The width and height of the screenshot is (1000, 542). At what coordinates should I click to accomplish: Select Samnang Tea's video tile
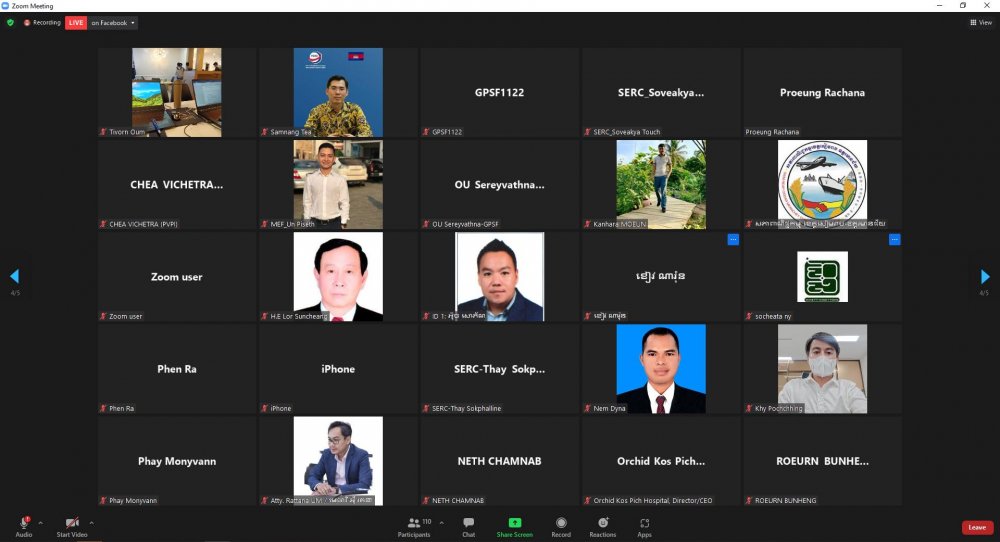(x=338, y=93)
